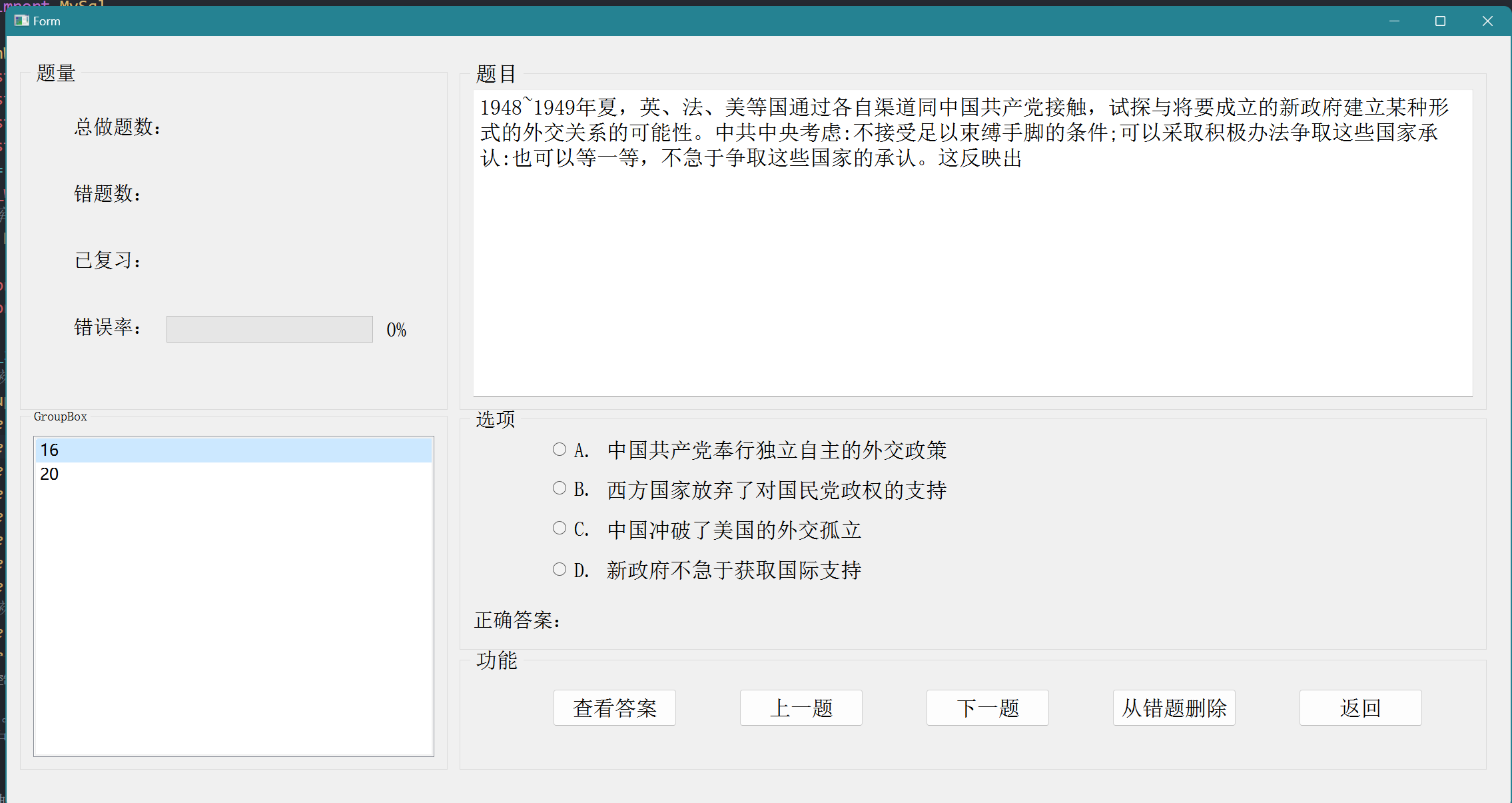1512x803 pixels.
Task: Click the 总做题数 label
Action: (118, 127)
